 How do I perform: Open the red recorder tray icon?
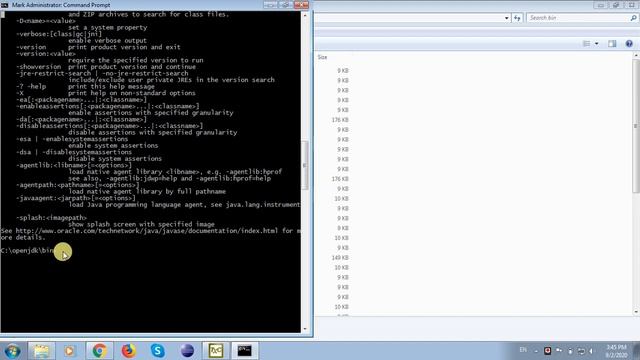point(547,351)
